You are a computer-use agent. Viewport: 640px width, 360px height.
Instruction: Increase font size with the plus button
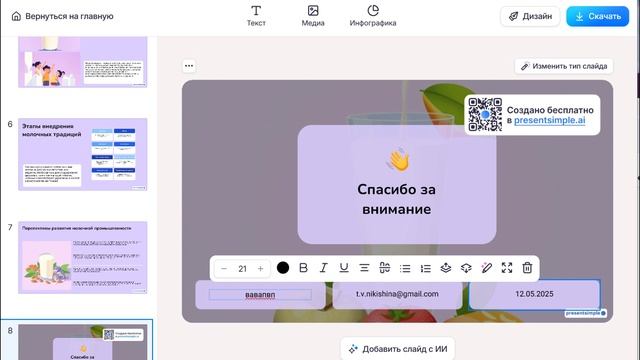(260, 269)
